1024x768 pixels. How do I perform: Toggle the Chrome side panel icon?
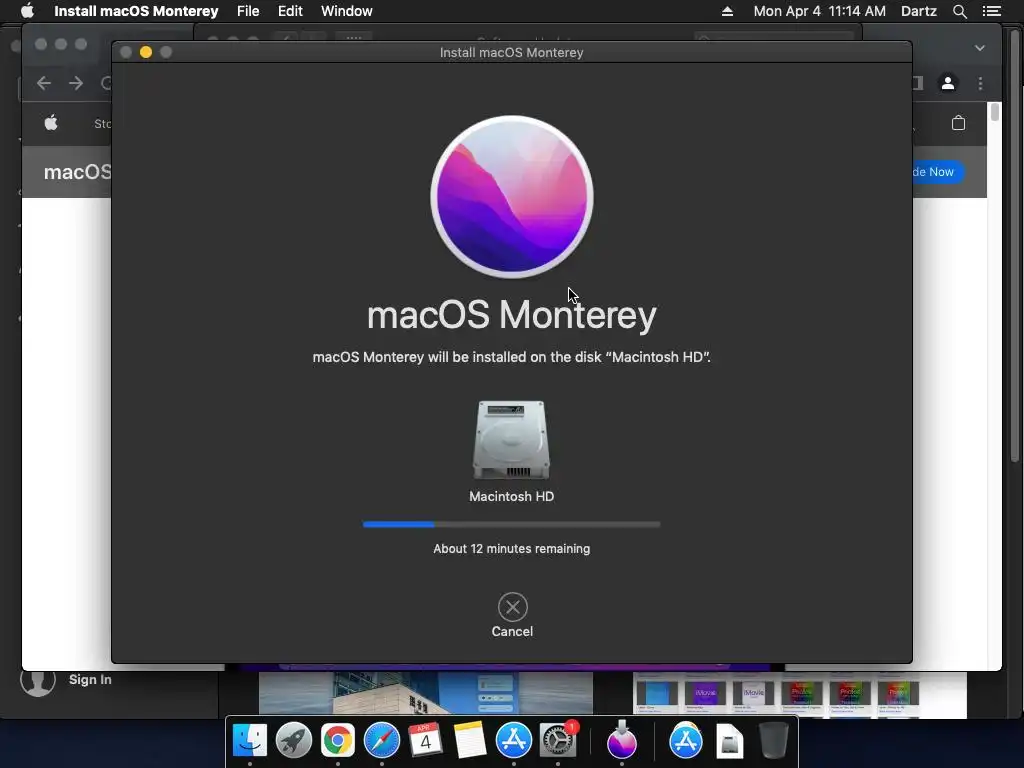(918, 83)
